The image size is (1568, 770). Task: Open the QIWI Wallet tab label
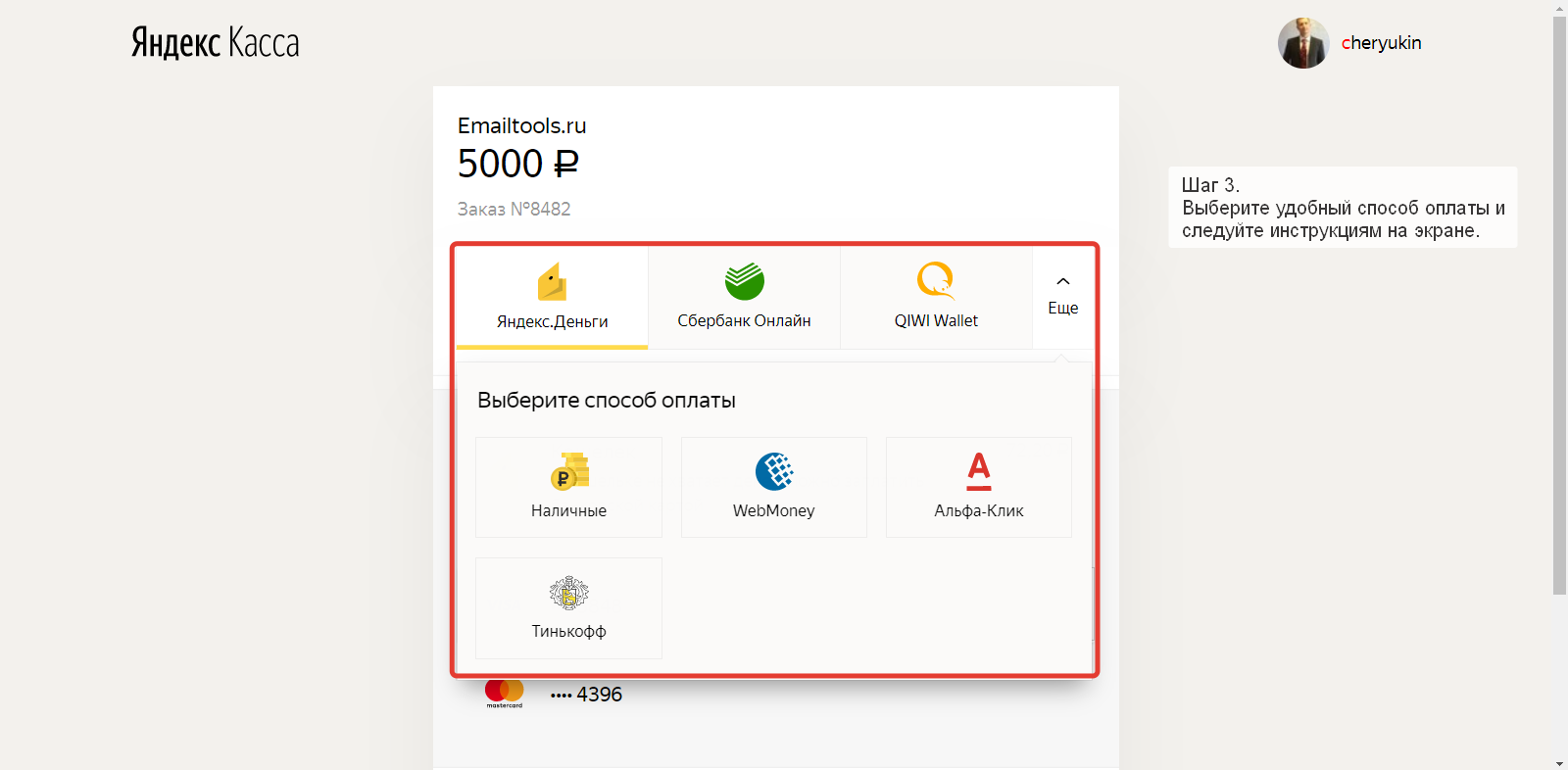tap(936, 320)
